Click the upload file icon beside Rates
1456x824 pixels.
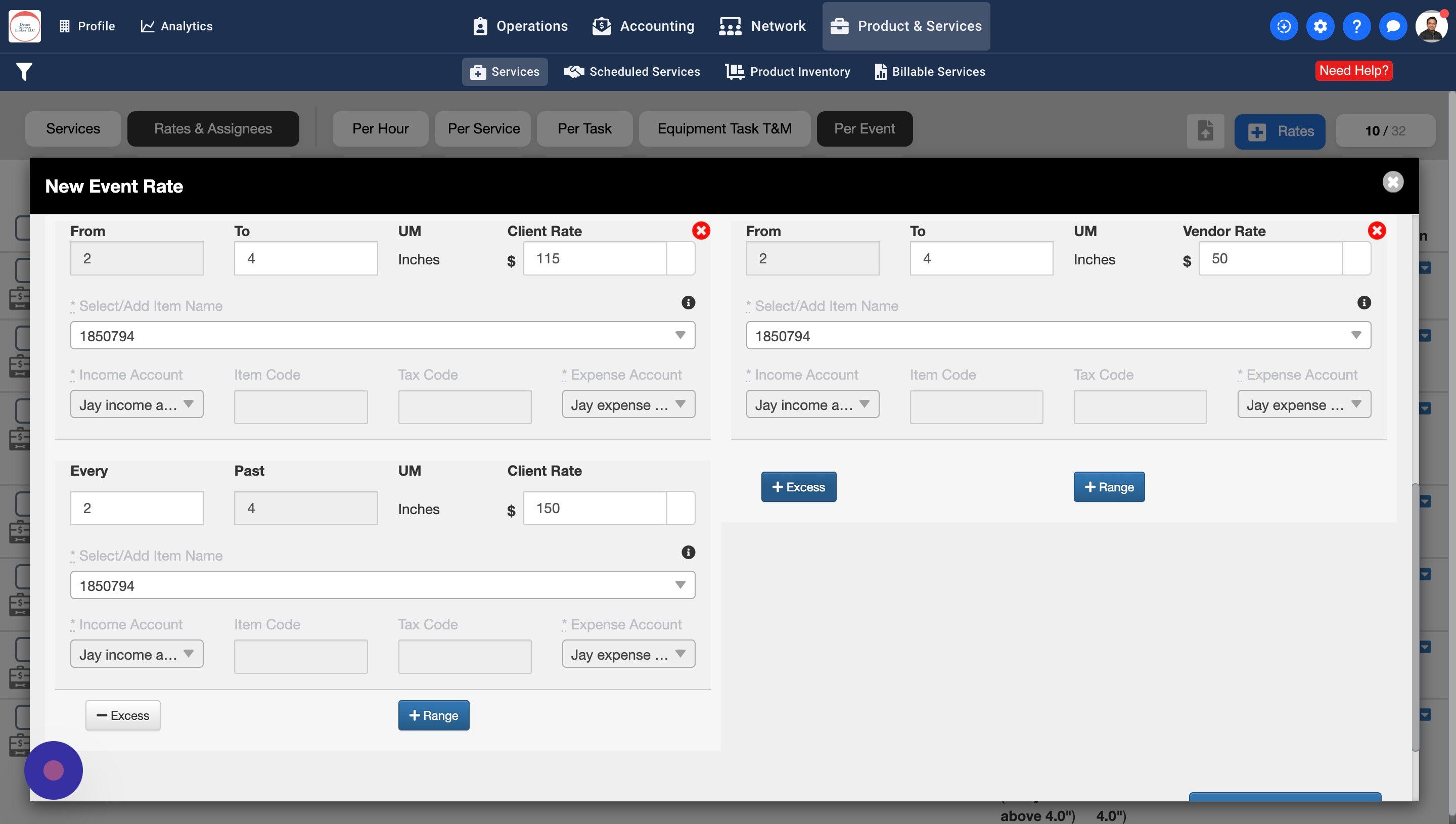click(1205, 131)
